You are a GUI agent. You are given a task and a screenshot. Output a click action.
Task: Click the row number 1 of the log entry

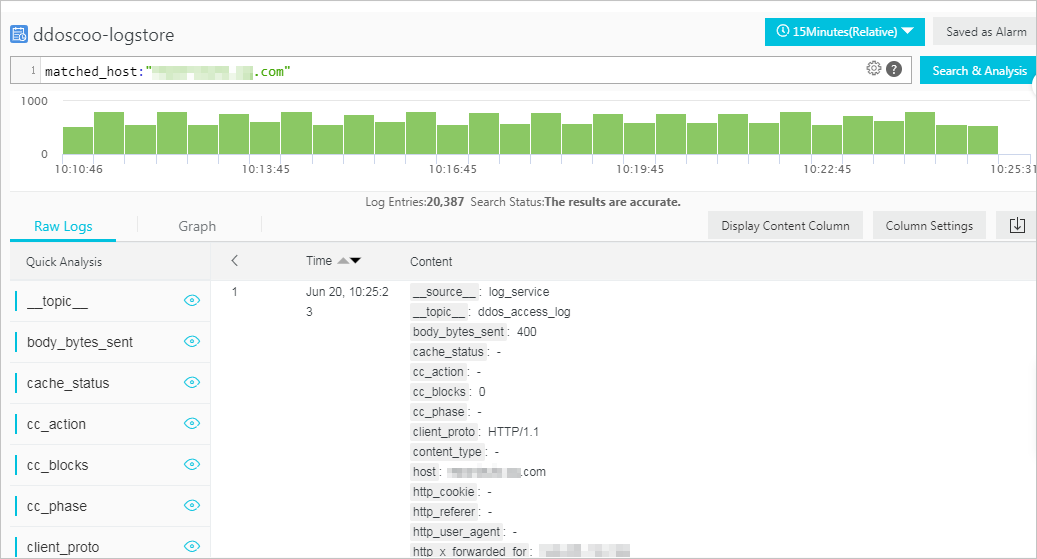point(234,292)
